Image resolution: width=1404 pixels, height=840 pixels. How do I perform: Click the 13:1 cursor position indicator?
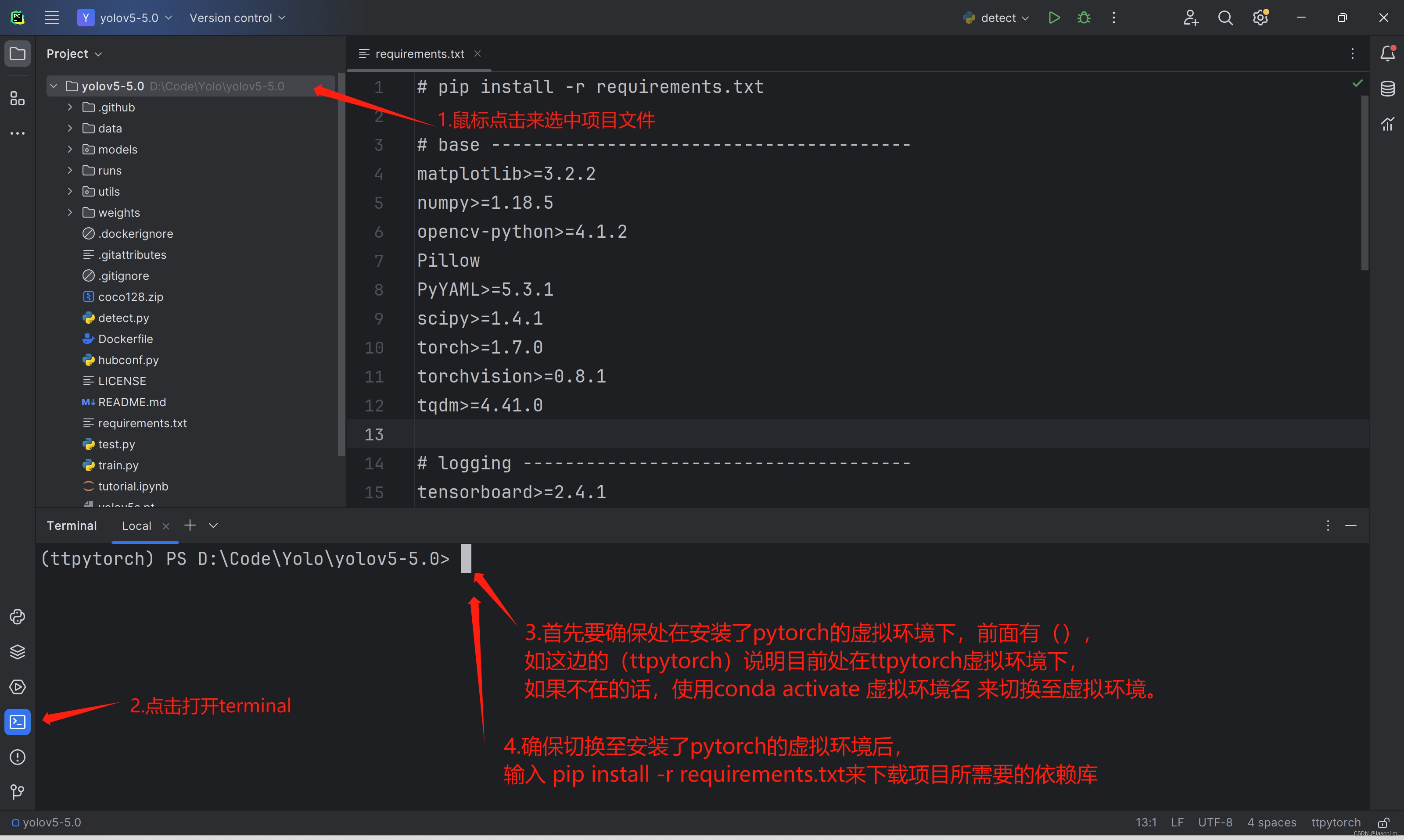coord(1146,822)
